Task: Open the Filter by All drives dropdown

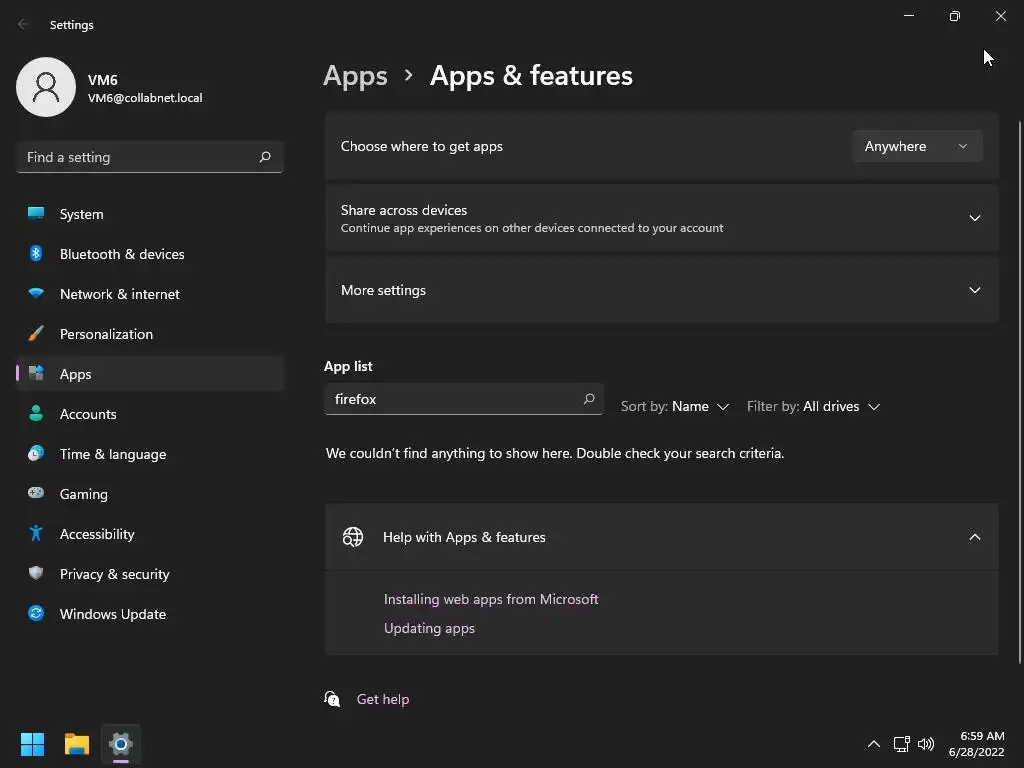Action: pos(813,407)
